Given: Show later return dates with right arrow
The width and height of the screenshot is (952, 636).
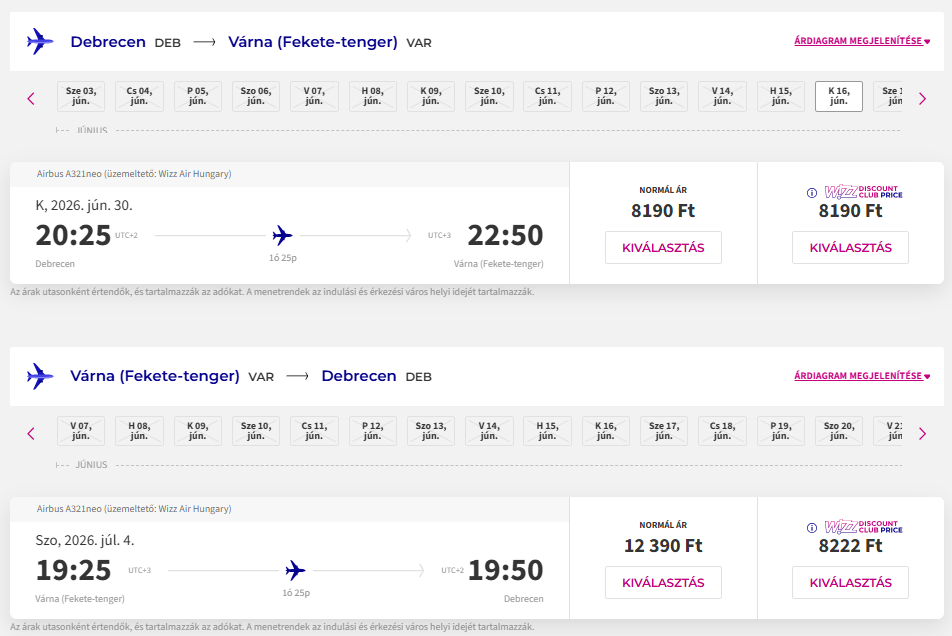Looking at the screenshot, I should (922, 433).
